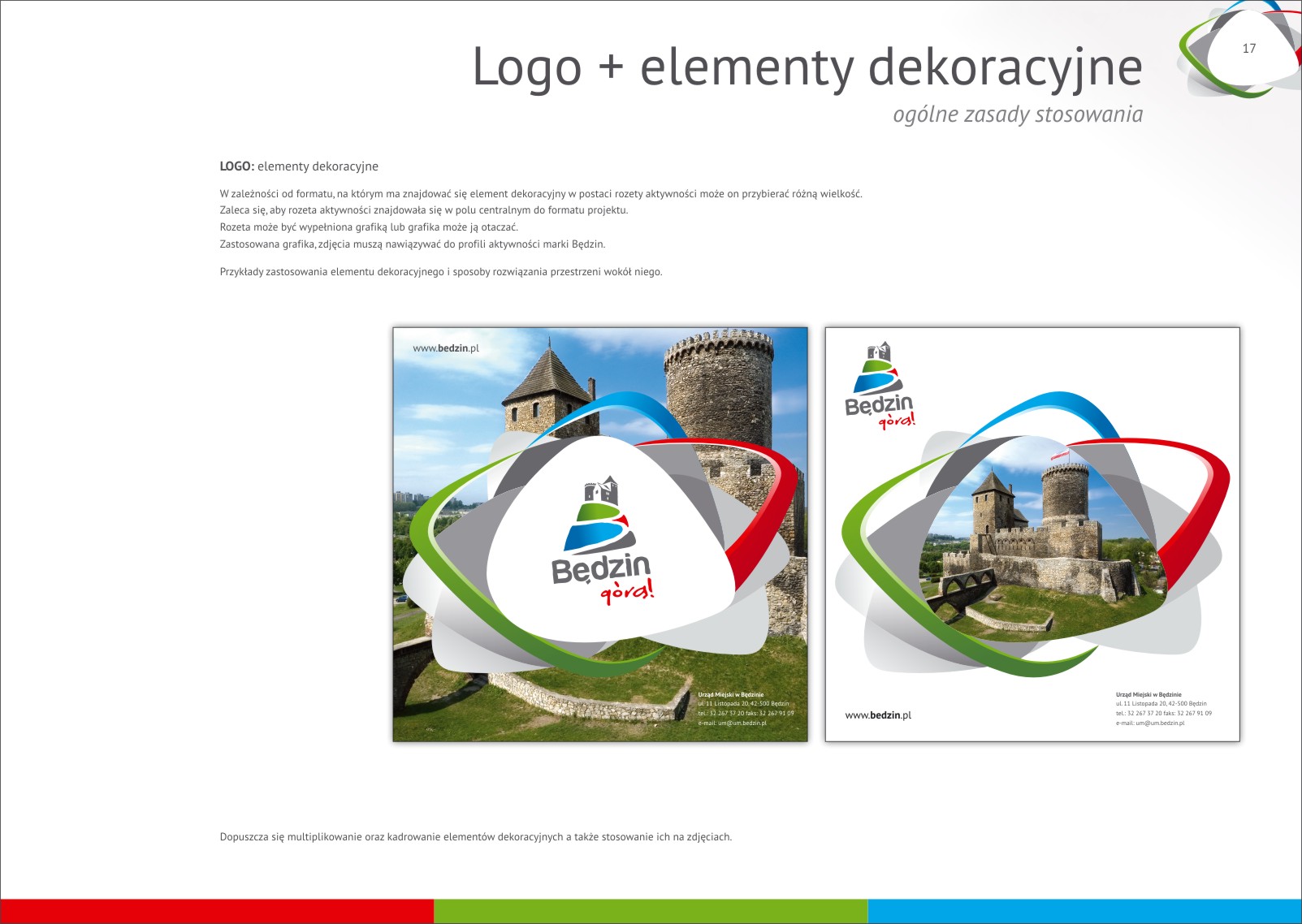Click the caption starting "Dopuszcza się multiplikowanie"
This screenshot has width=1302, height=924.
coord(476,837)
